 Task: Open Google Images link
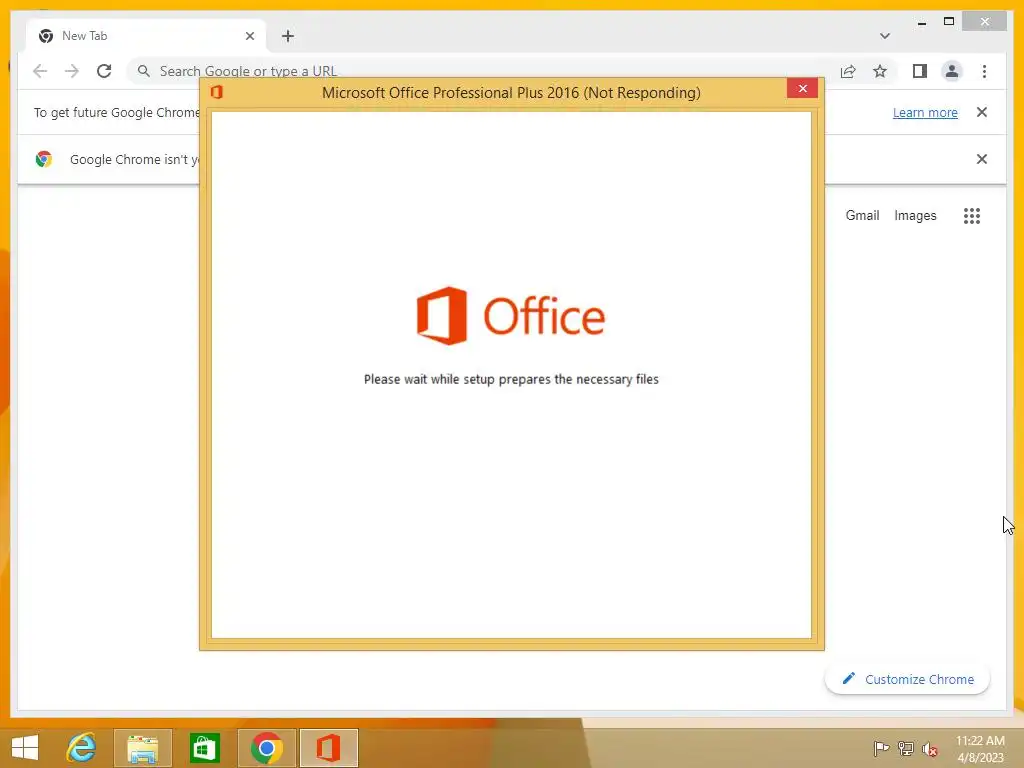click(x=915, y=216)
